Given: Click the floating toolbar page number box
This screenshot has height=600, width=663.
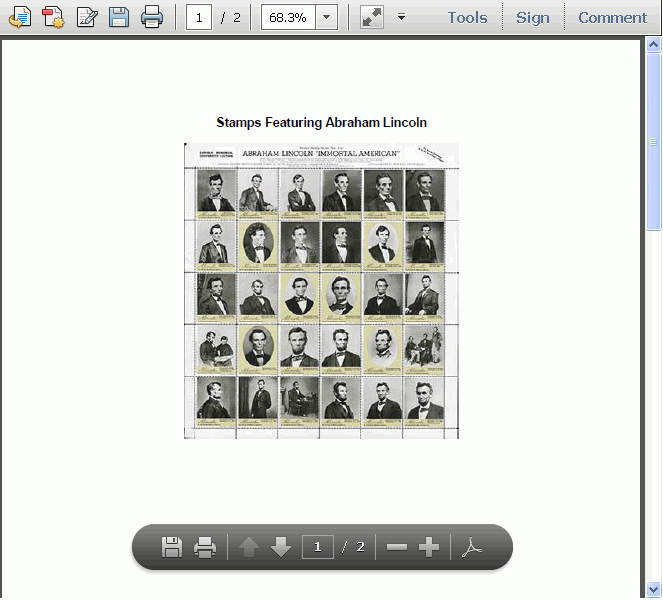Looking at the screenshot, I should click(x=318, y=547).
